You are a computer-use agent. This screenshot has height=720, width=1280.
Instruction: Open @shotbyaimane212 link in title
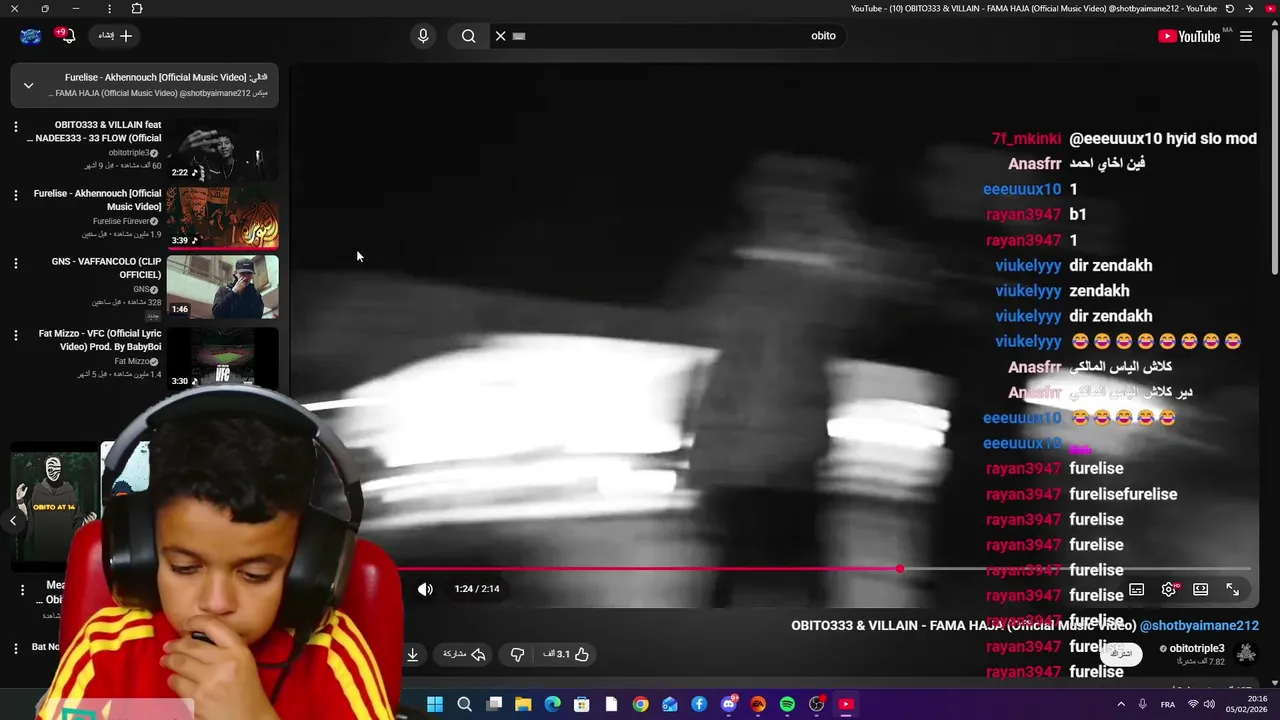[x=1199, y=625]
